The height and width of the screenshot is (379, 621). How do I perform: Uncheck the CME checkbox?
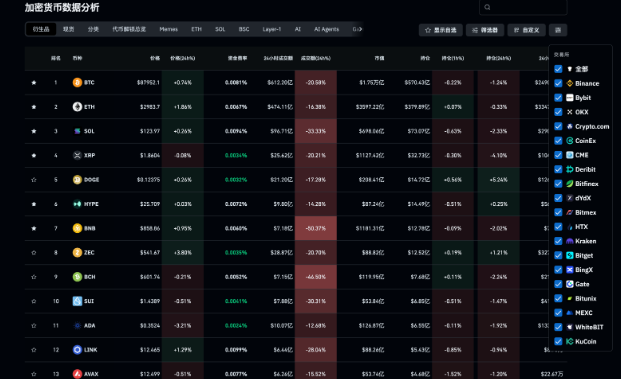point(558,155)
